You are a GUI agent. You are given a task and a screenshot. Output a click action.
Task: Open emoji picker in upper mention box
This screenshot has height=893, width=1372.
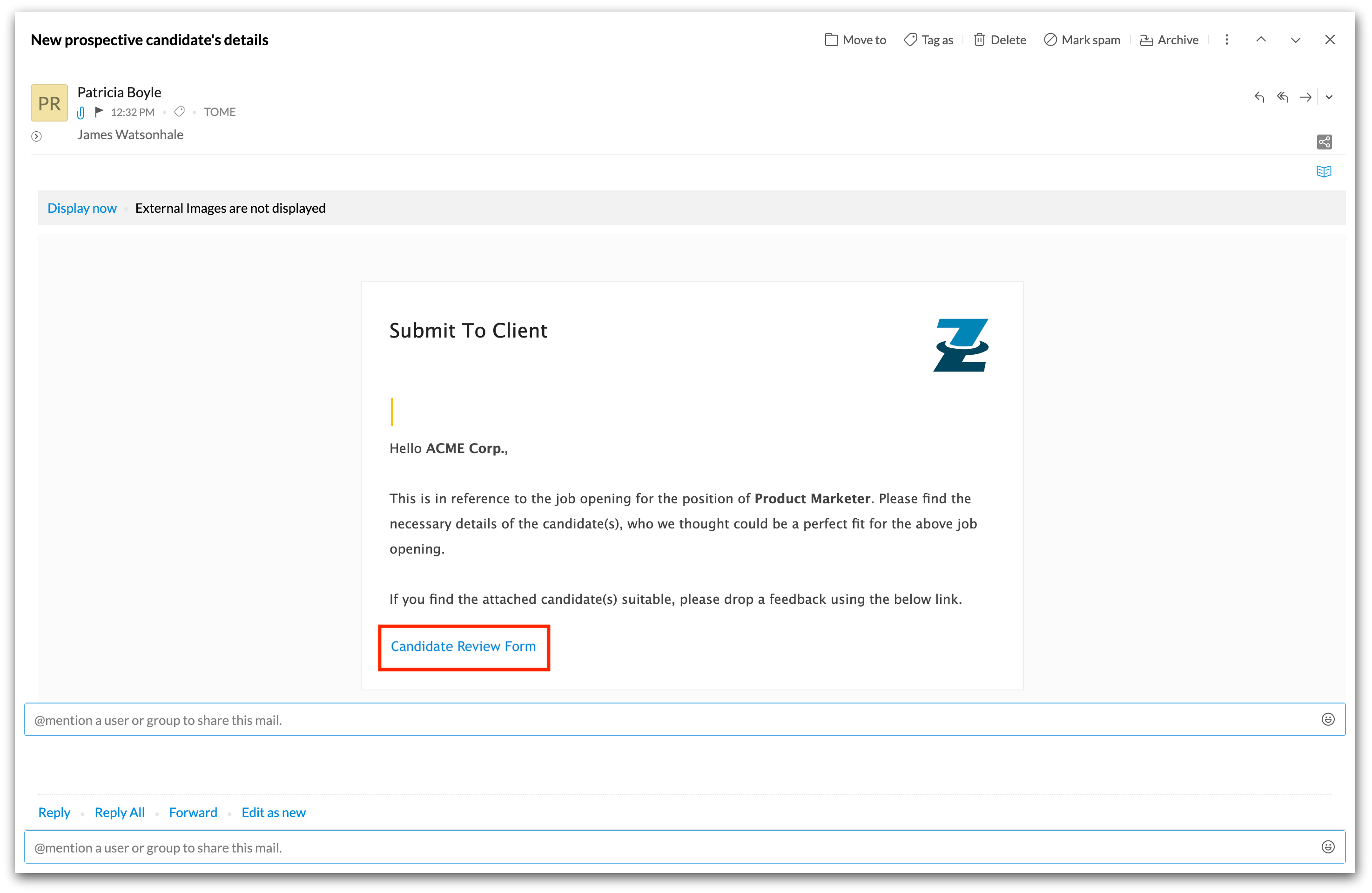point(1328,719)
